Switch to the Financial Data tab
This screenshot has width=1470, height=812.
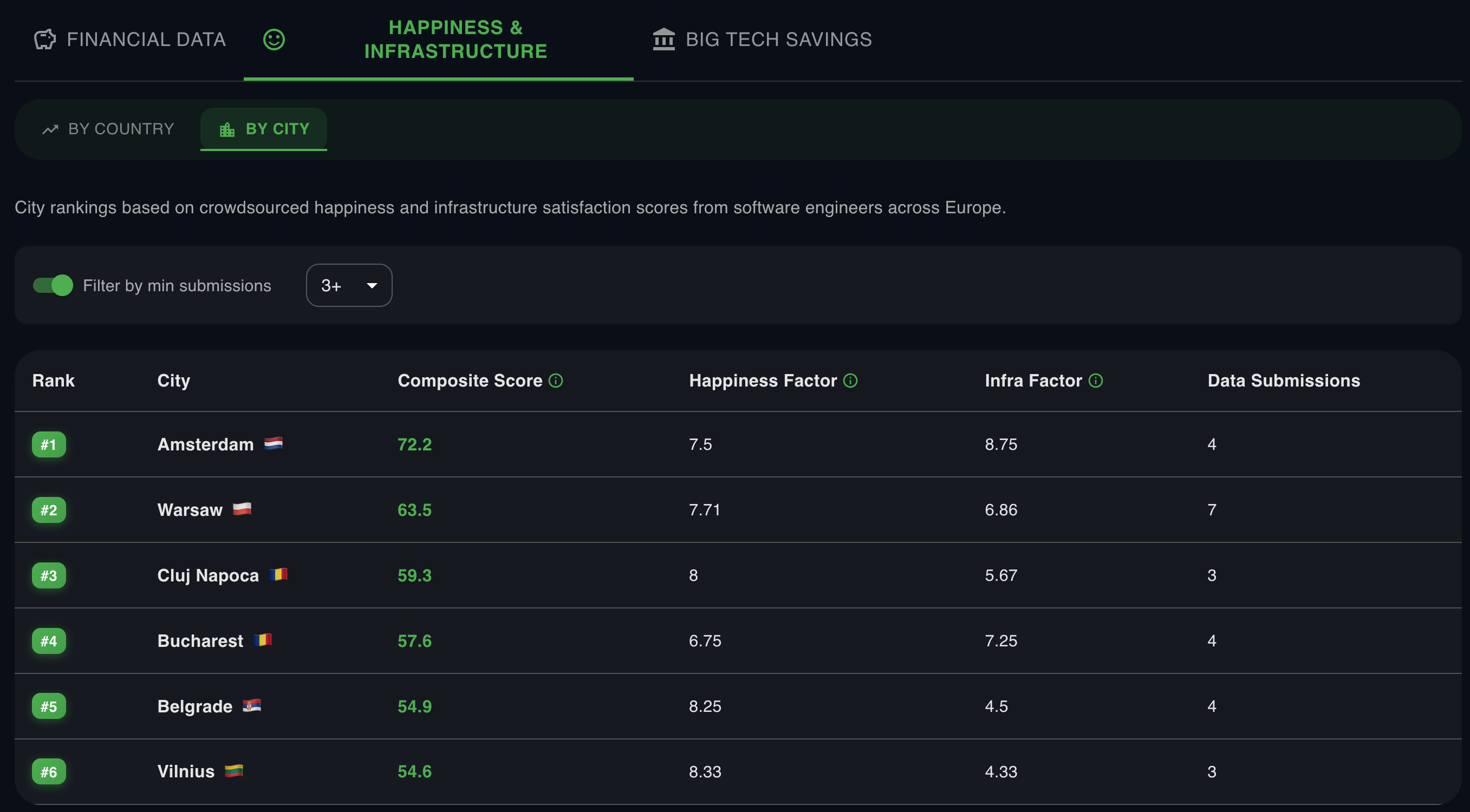point(146,40)
